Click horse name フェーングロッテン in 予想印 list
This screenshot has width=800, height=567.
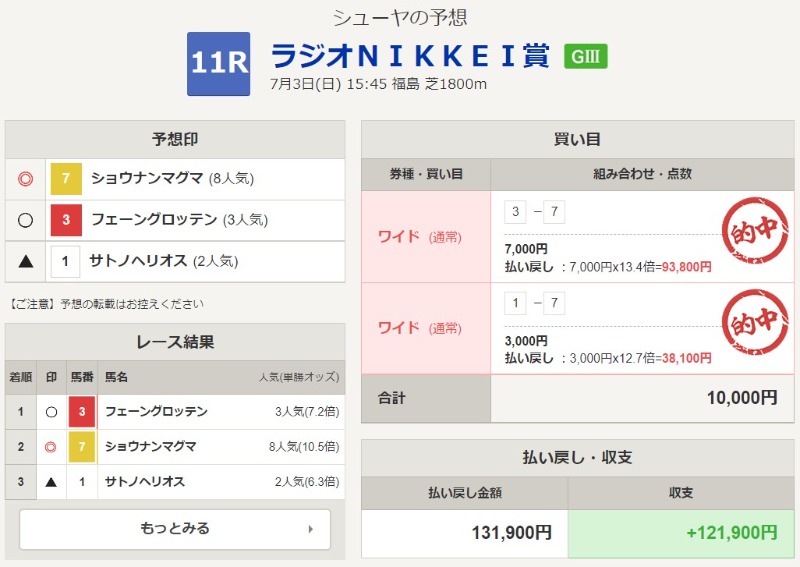click(x=155, y=219)
